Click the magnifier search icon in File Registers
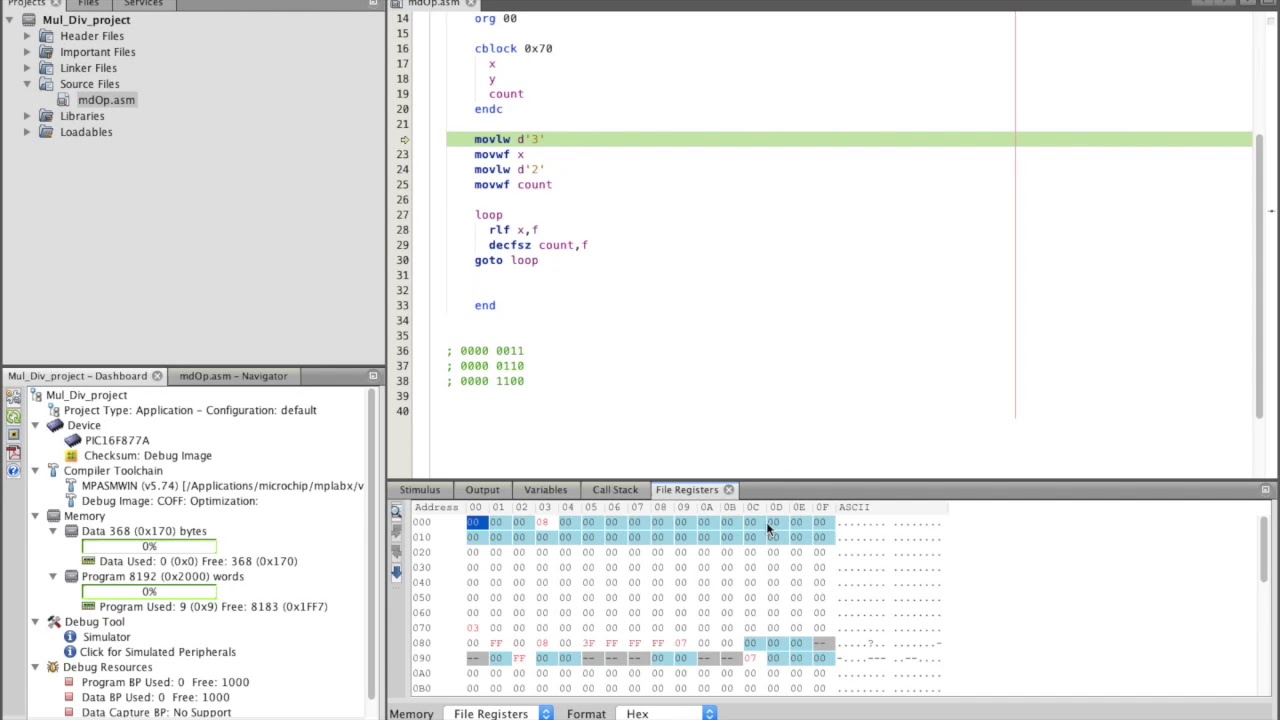This screenshot has width=1280, height=720. (x=396, y=511)
